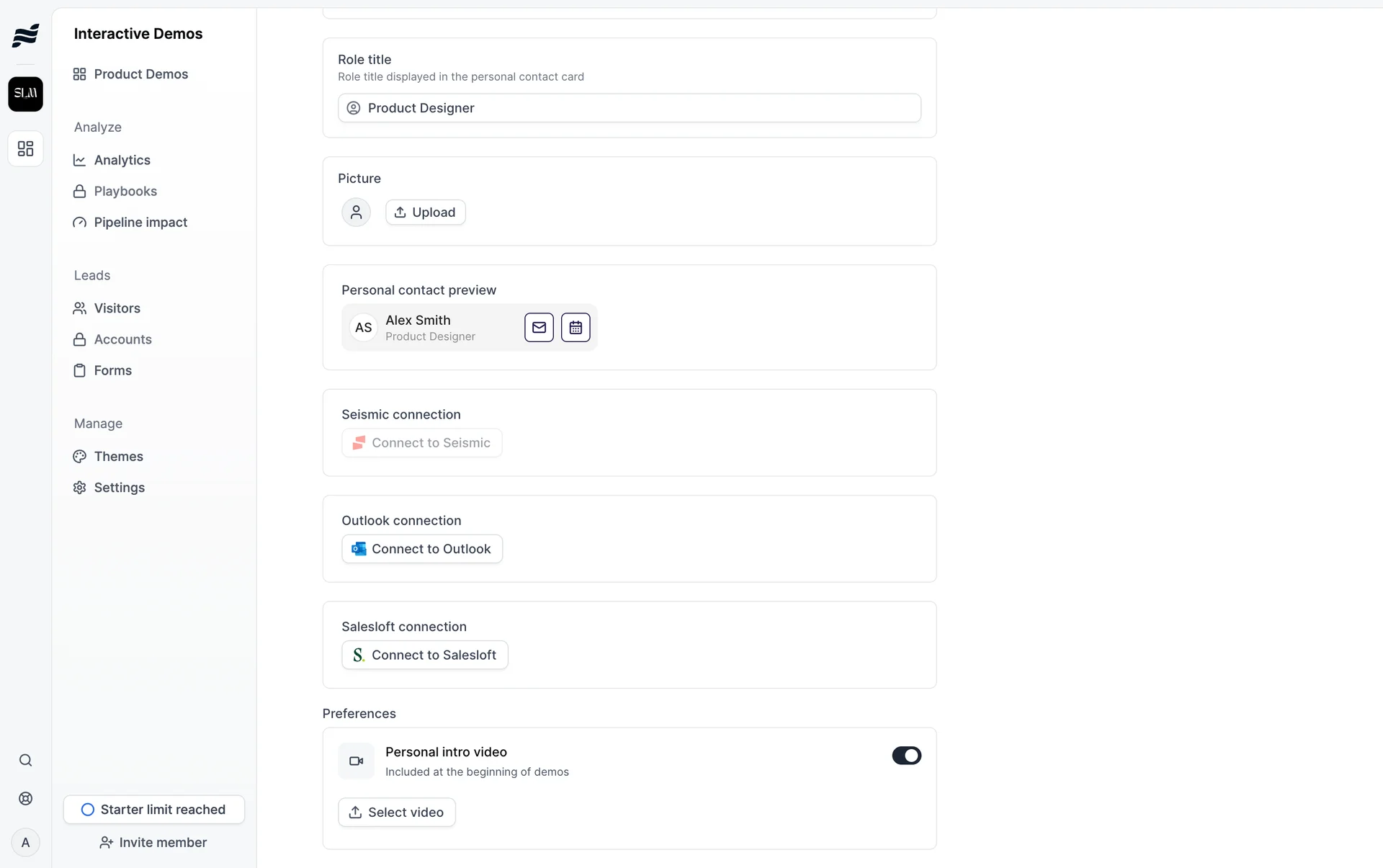Image resolution: width=1383 pixels, height=868 pixels.
Task: Open the help lifebuoy icon
Action: (25, 798)
